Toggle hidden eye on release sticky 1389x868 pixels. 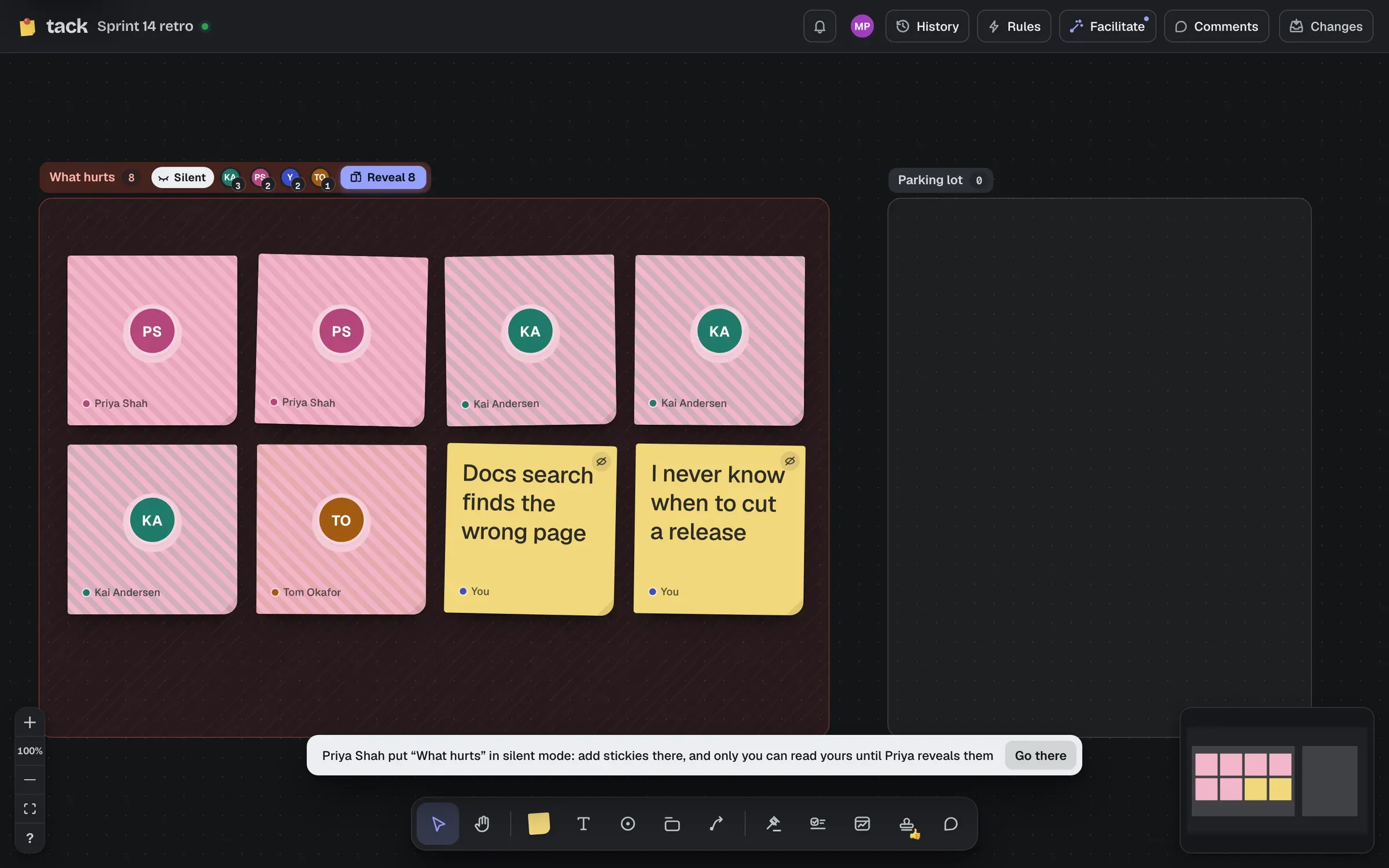(789, 461)
